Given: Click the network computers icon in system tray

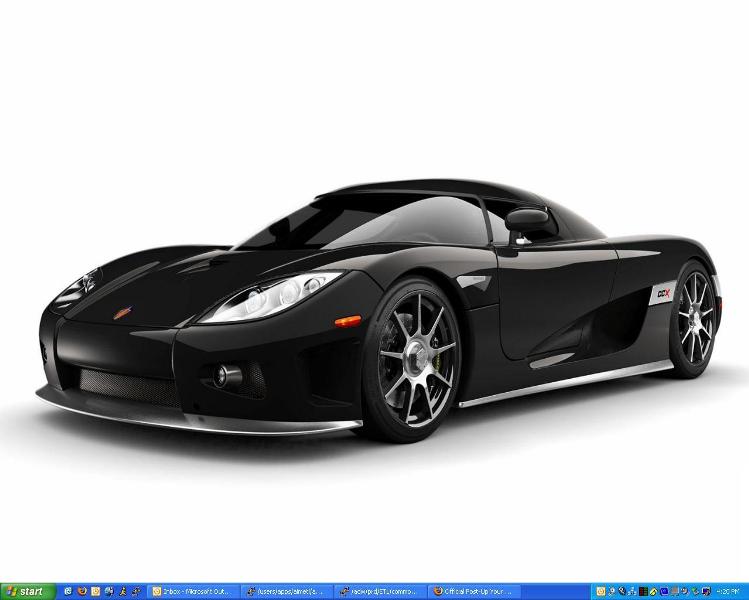Looking at the screenshot, I should (633, 591).
